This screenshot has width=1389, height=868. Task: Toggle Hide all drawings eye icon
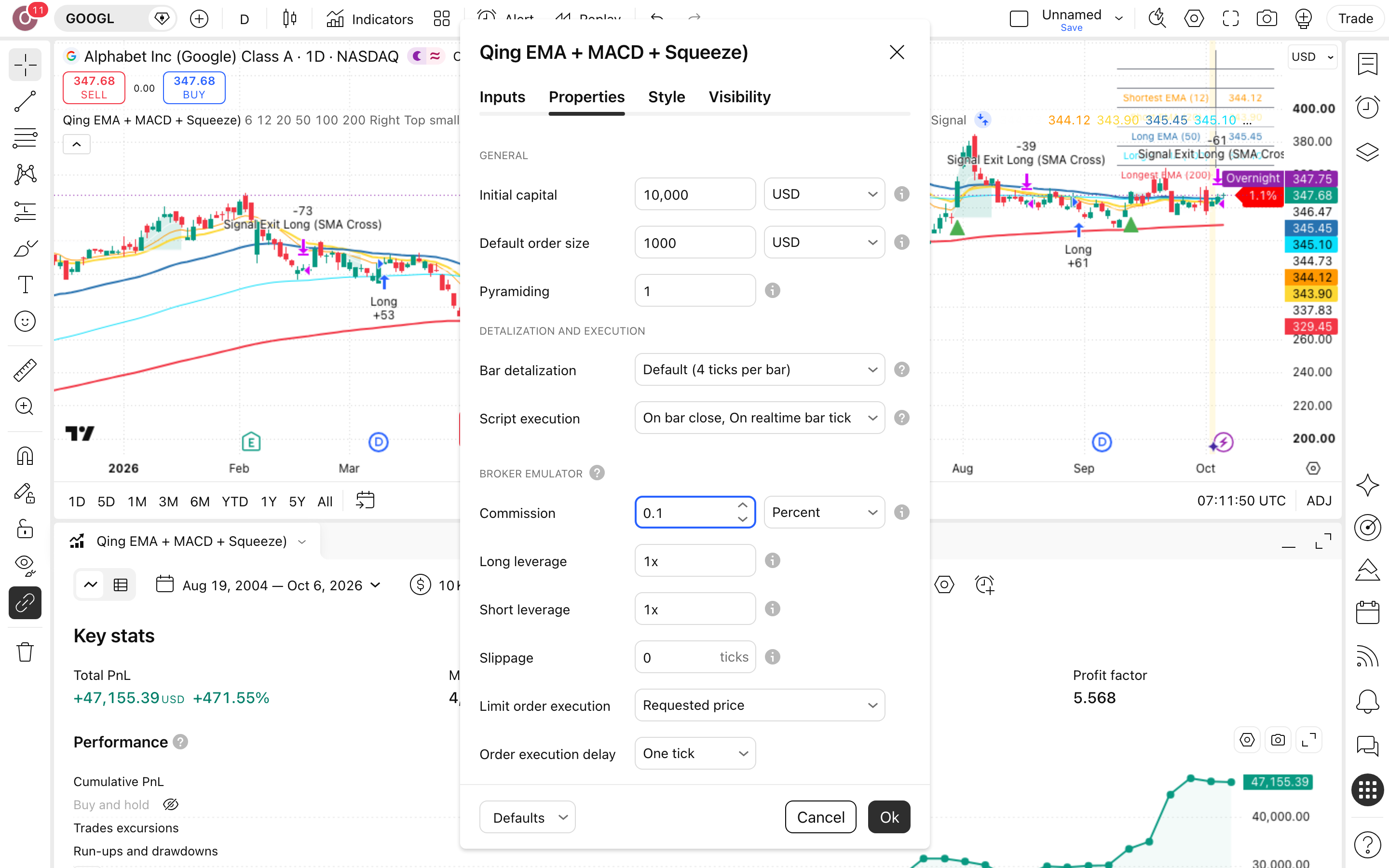(x=25, y=566)
